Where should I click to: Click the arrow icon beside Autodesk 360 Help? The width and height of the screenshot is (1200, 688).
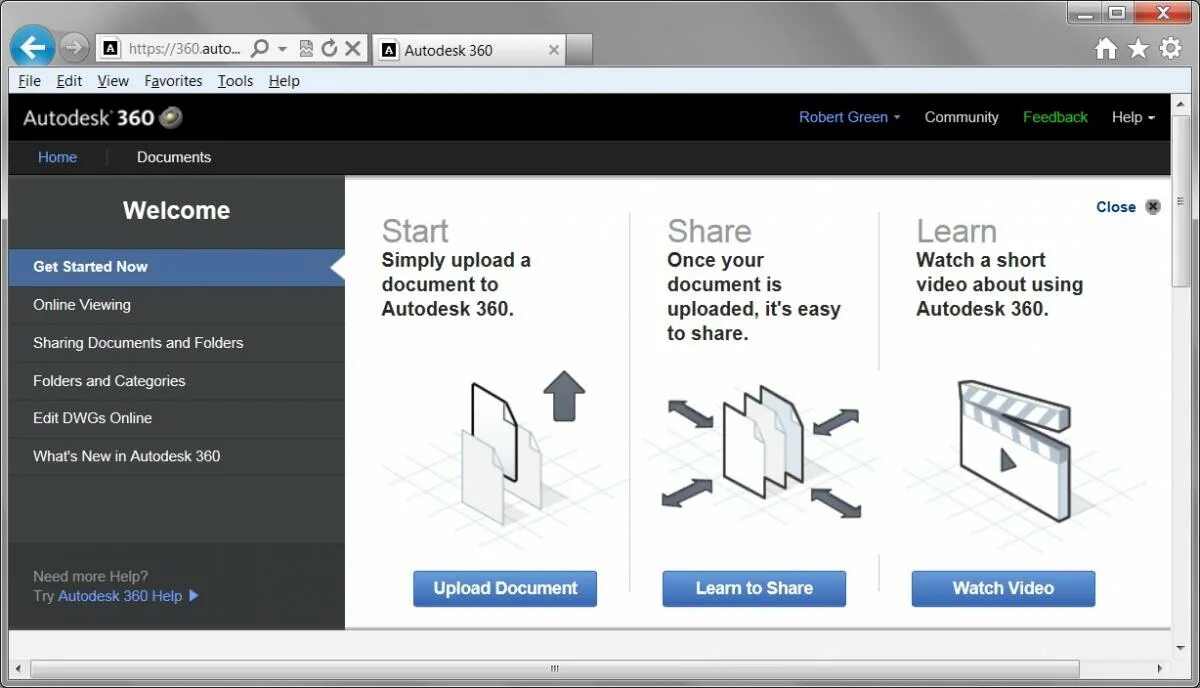click(x=194, y=596)
